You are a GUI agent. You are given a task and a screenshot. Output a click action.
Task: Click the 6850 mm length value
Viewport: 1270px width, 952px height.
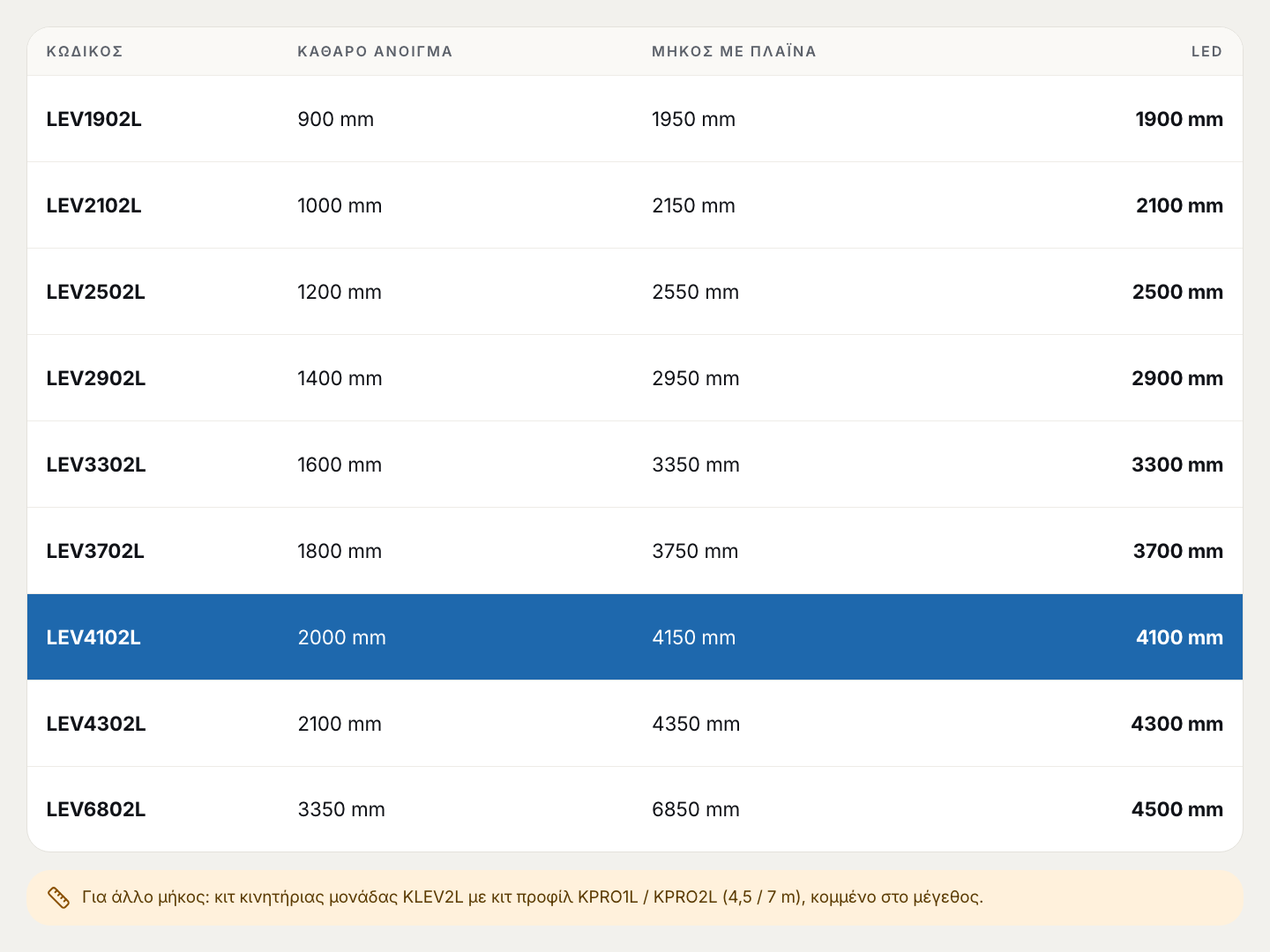696,809
